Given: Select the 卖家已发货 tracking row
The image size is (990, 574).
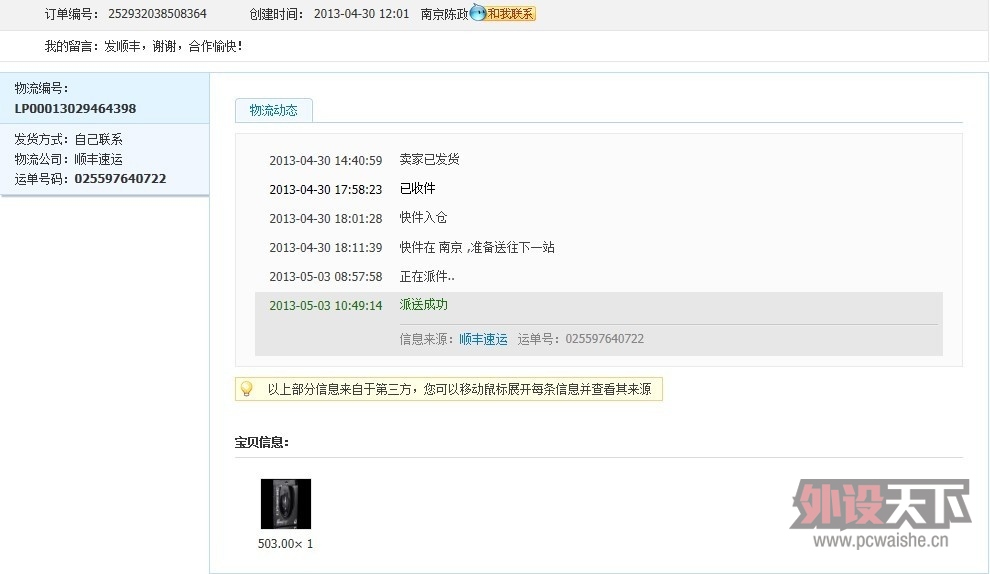Looking at the screenshot, I should point(599,160).
